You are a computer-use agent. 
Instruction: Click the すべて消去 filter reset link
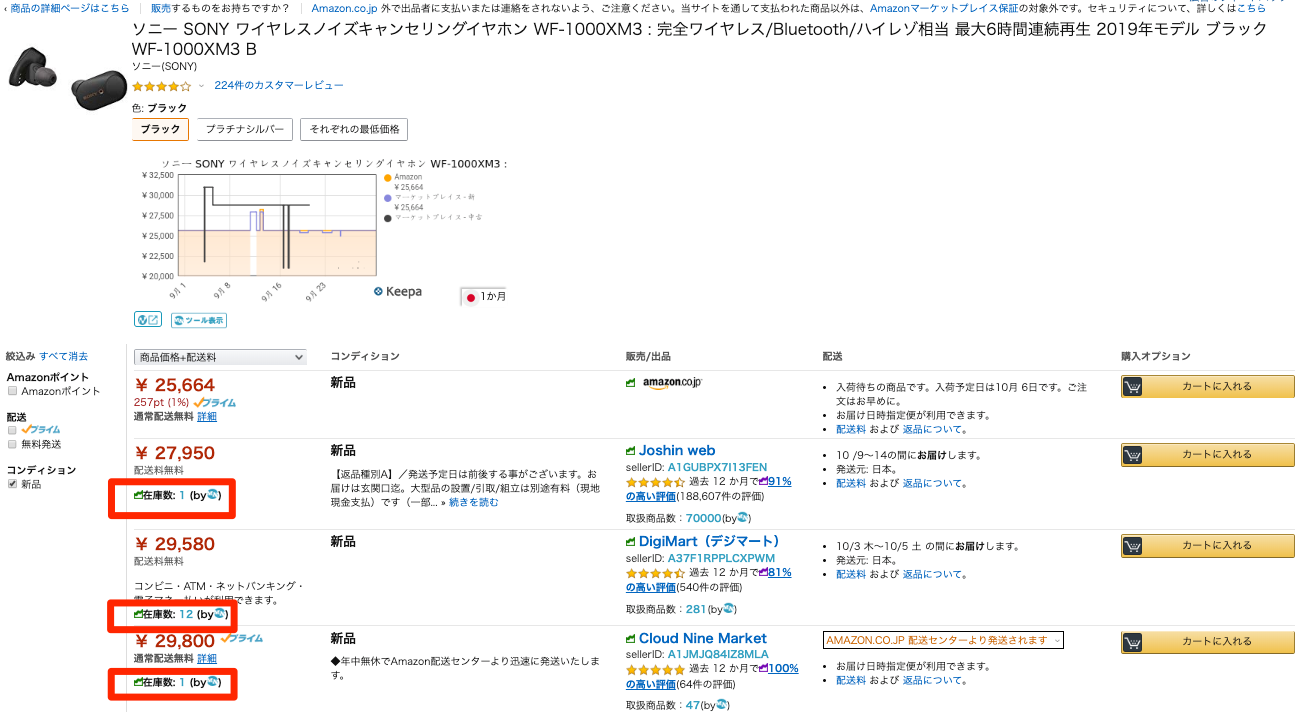coord(63,356)
